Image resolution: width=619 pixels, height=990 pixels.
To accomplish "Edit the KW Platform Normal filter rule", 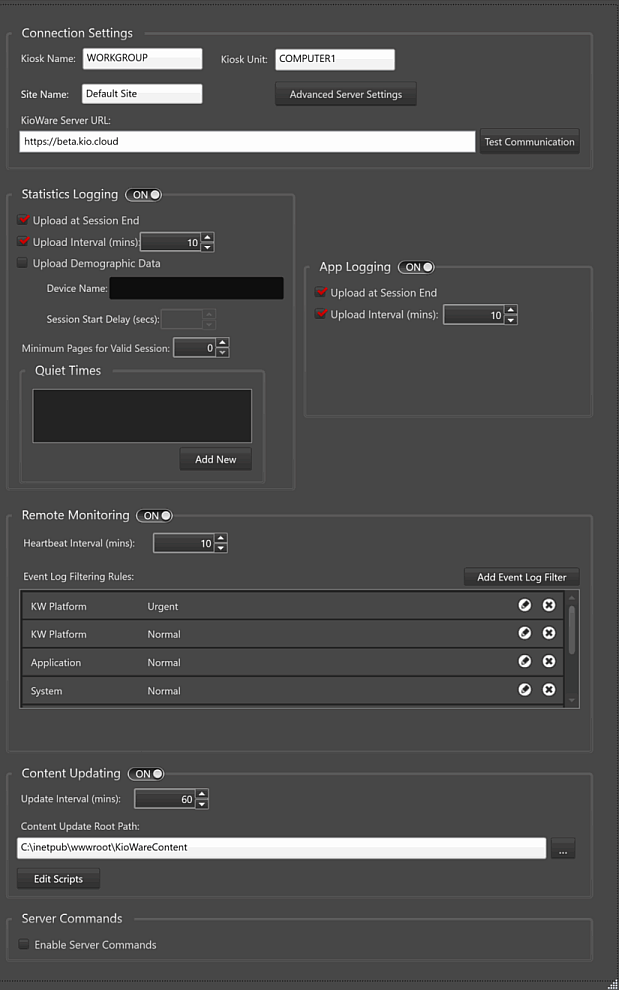I will coord(524,633).
